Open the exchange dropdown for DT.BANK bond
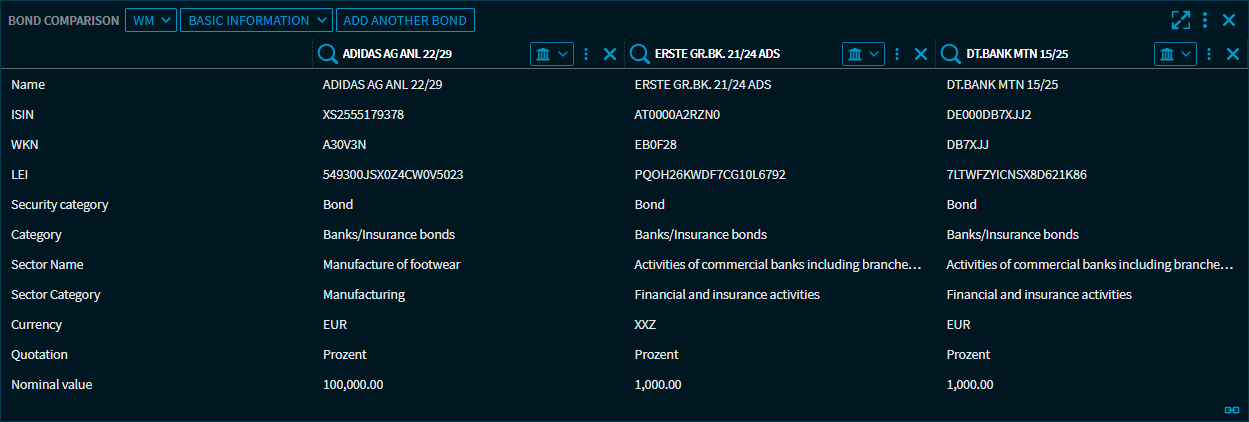The height and width of the screenshot is (422, 1249). [x=1176, y=54]
